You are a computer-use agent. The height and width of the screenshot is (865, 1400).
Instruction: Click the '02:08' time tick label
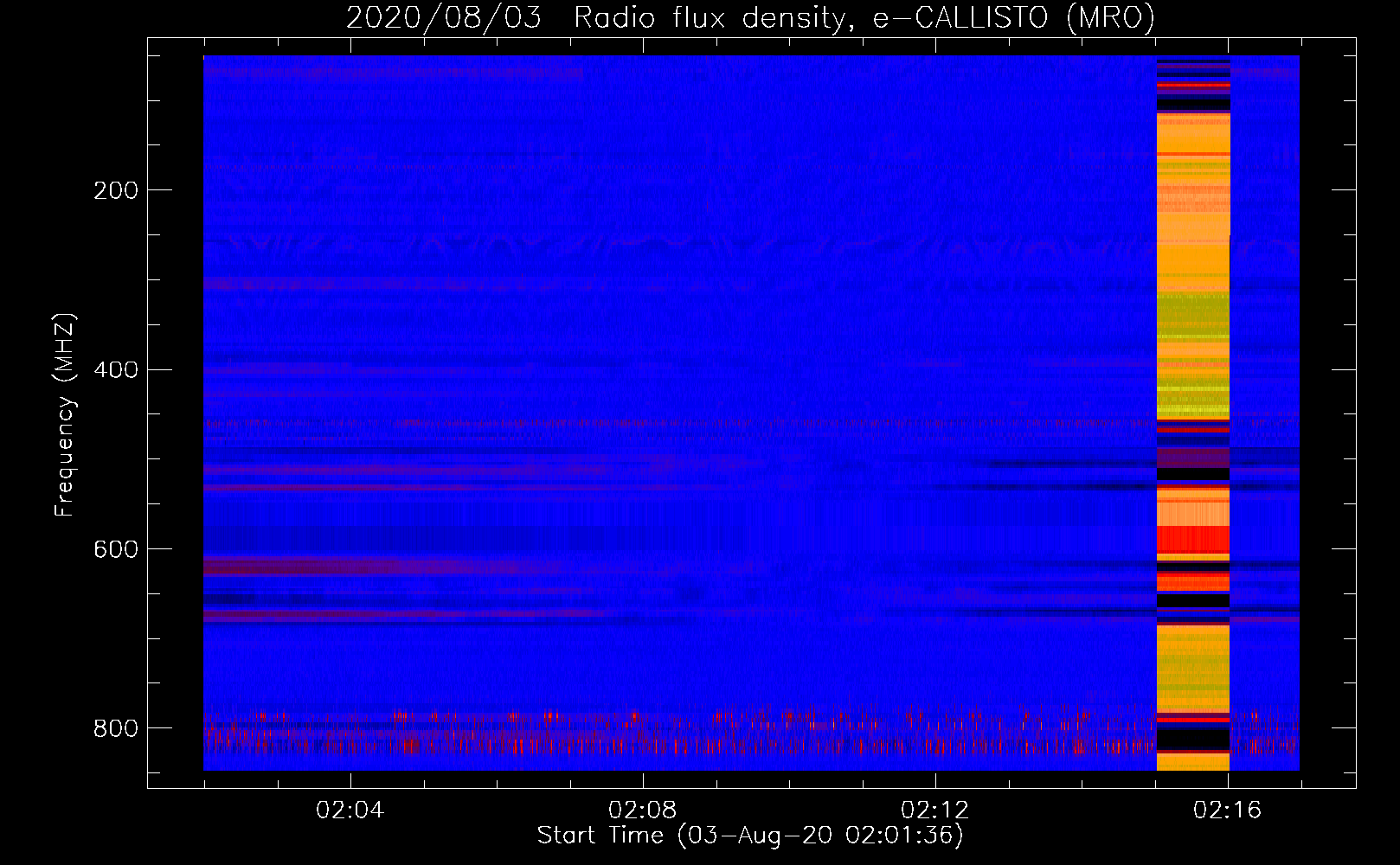tap(643, 811)
